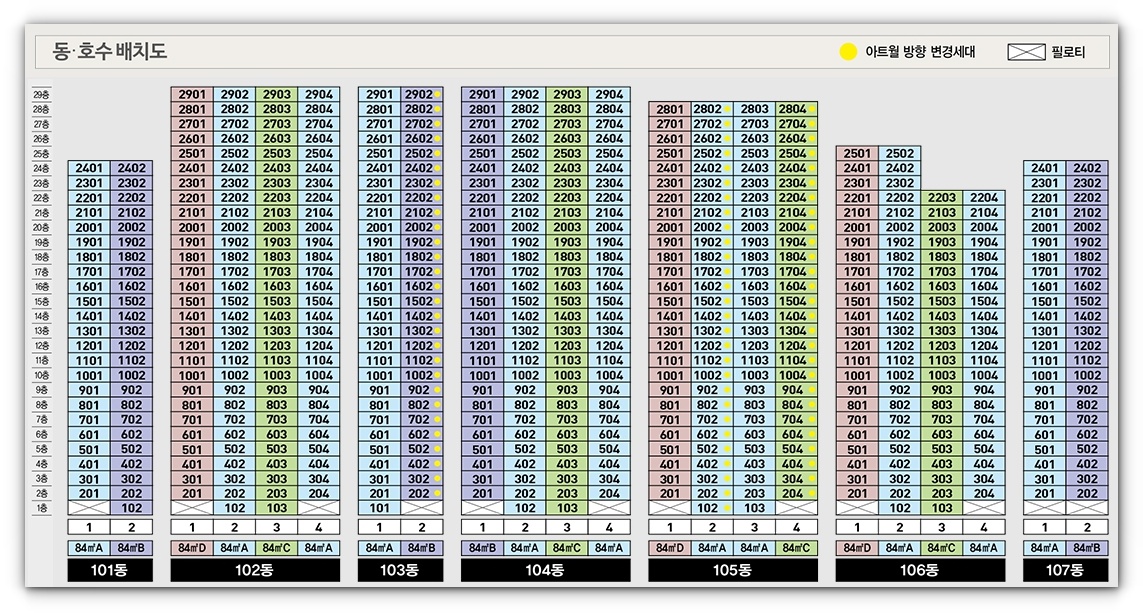1143x613 pixels.
Task: Click the yellow dot beside 2804 in 105동
Action: click(811, 109)
